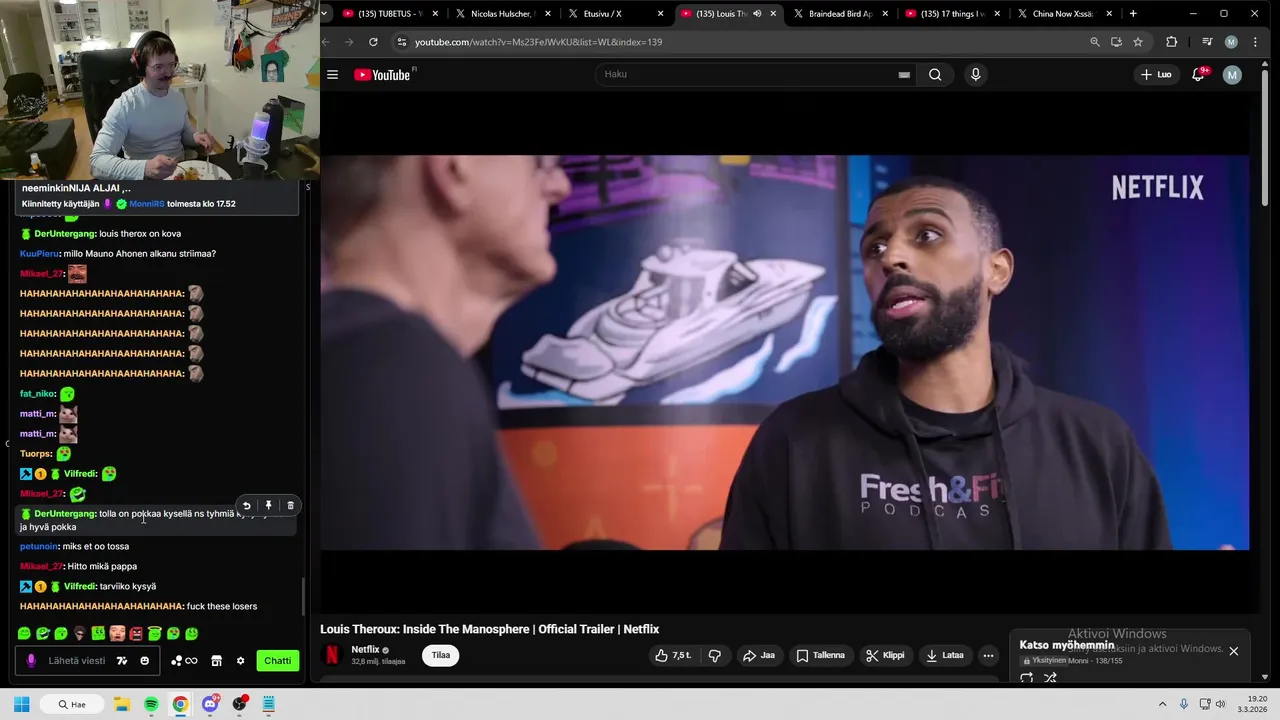This screenshot has width=1280, height=720.
Task: Create a clip with Klippi
Action: tap(885, 655)
